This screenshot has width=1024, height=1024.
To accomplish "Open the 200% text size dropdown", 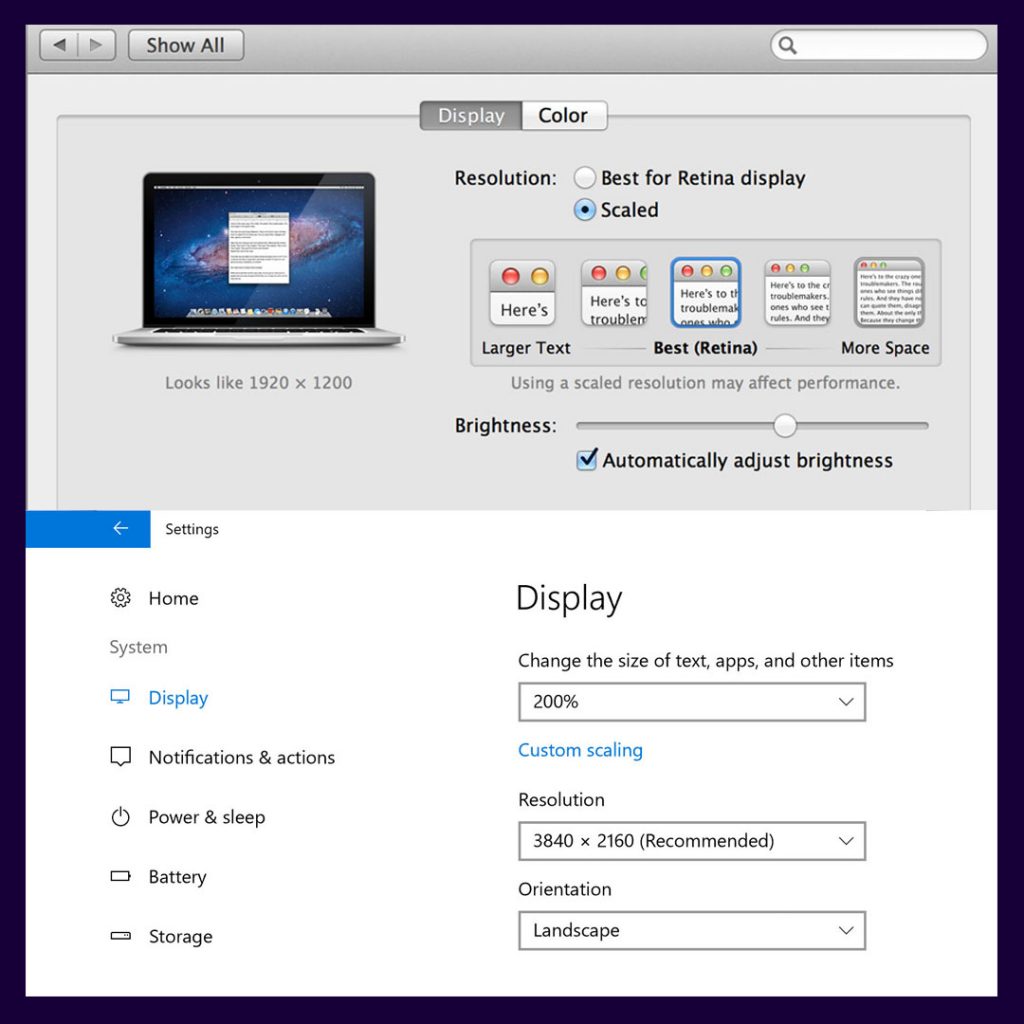I will point(691,701).
